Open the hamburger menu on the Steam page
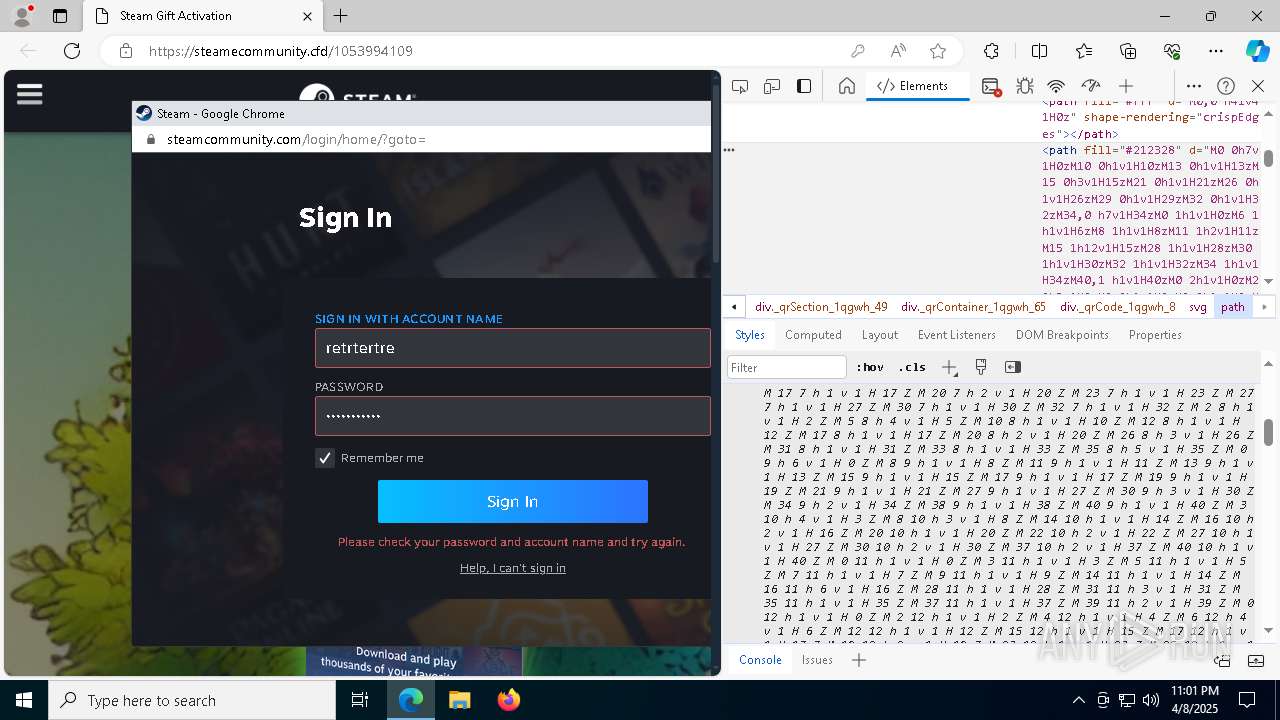 point(30,94)
